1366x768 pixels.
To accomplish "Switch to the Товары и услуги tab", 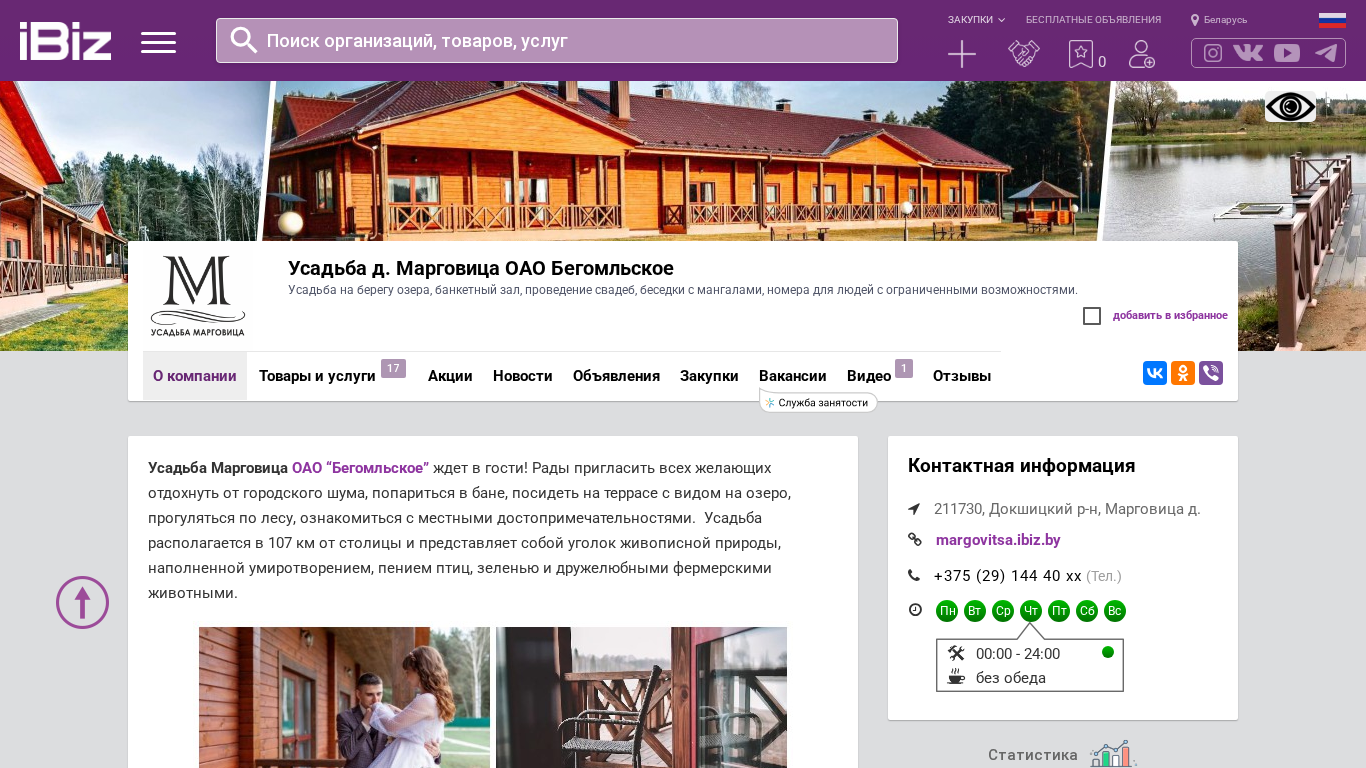I will click(x=317, y=376).
